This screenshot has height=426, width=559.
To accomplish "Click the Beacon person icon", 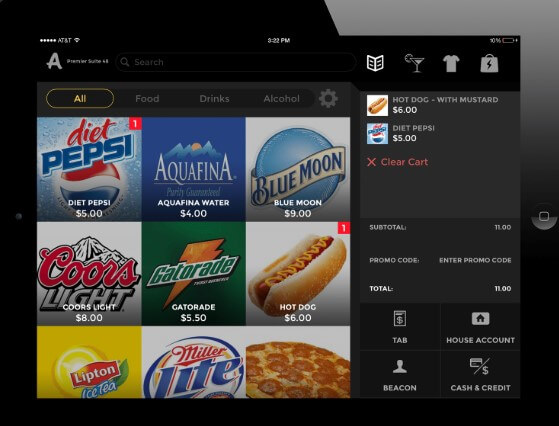I will click(400, 366).
